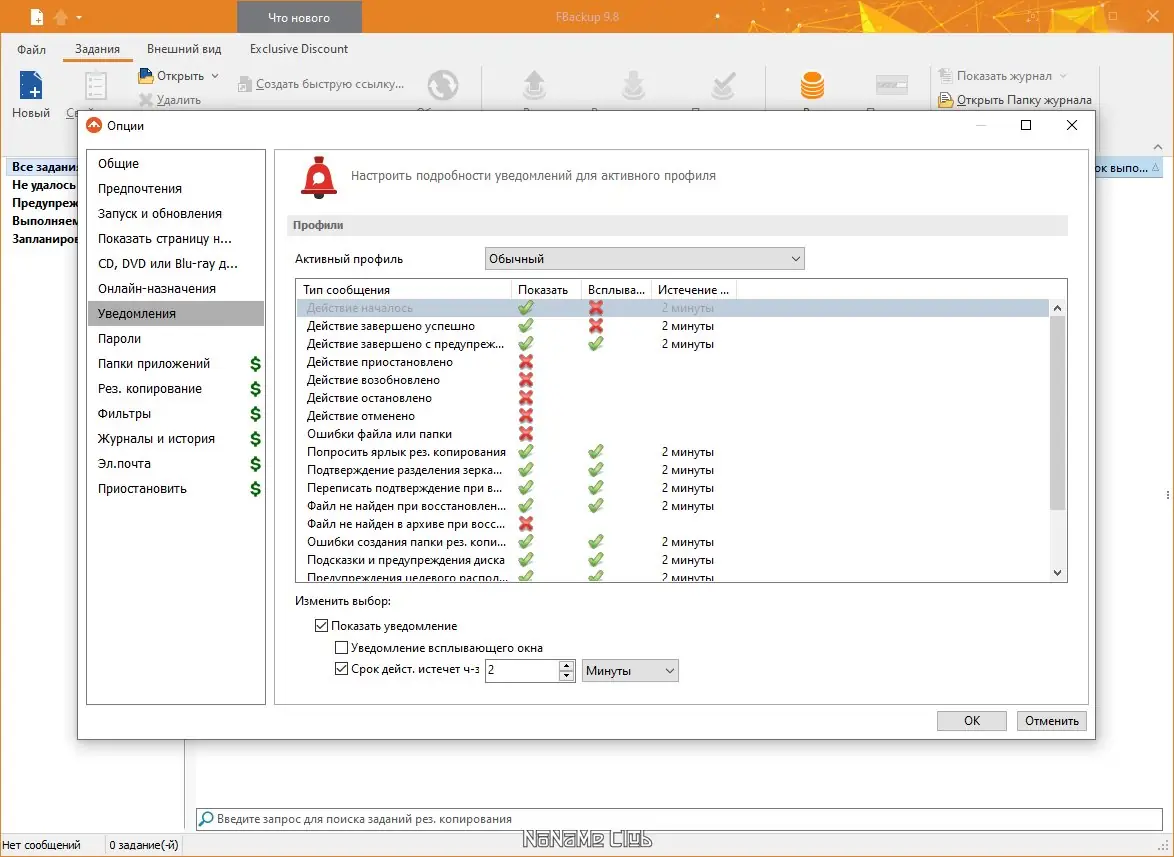Click the restore download arrow toolbar icon
The image size is (1174, 857).
point(633,85)
